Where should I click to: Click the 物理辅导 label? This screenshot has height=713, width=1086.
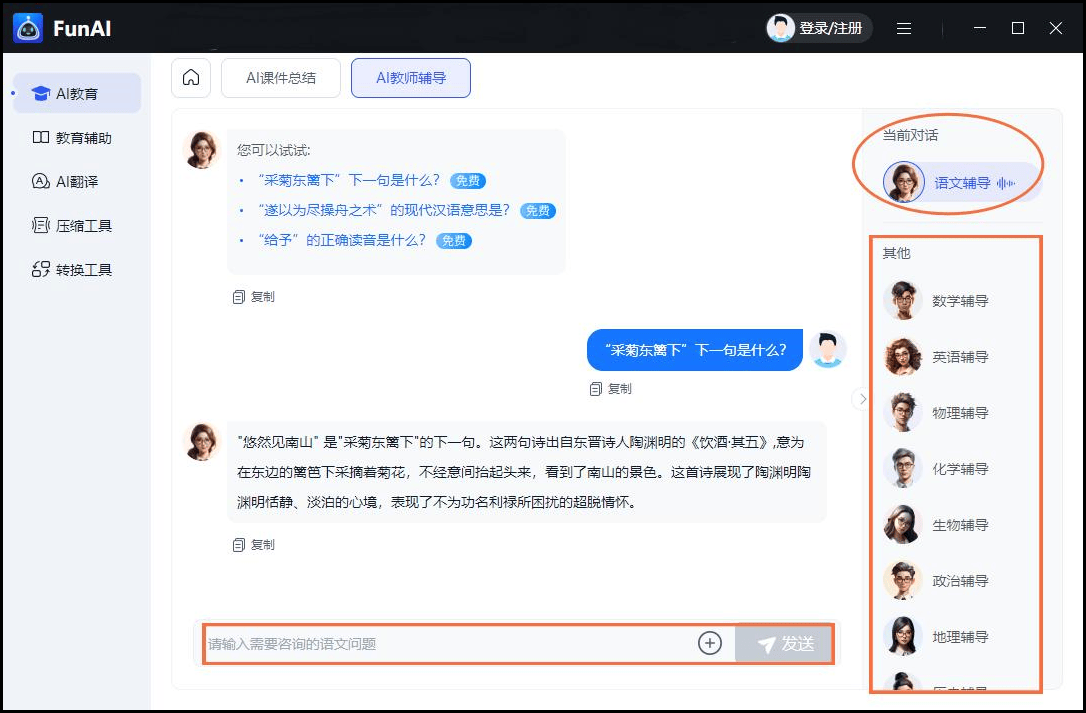click(x=960, y=413)
